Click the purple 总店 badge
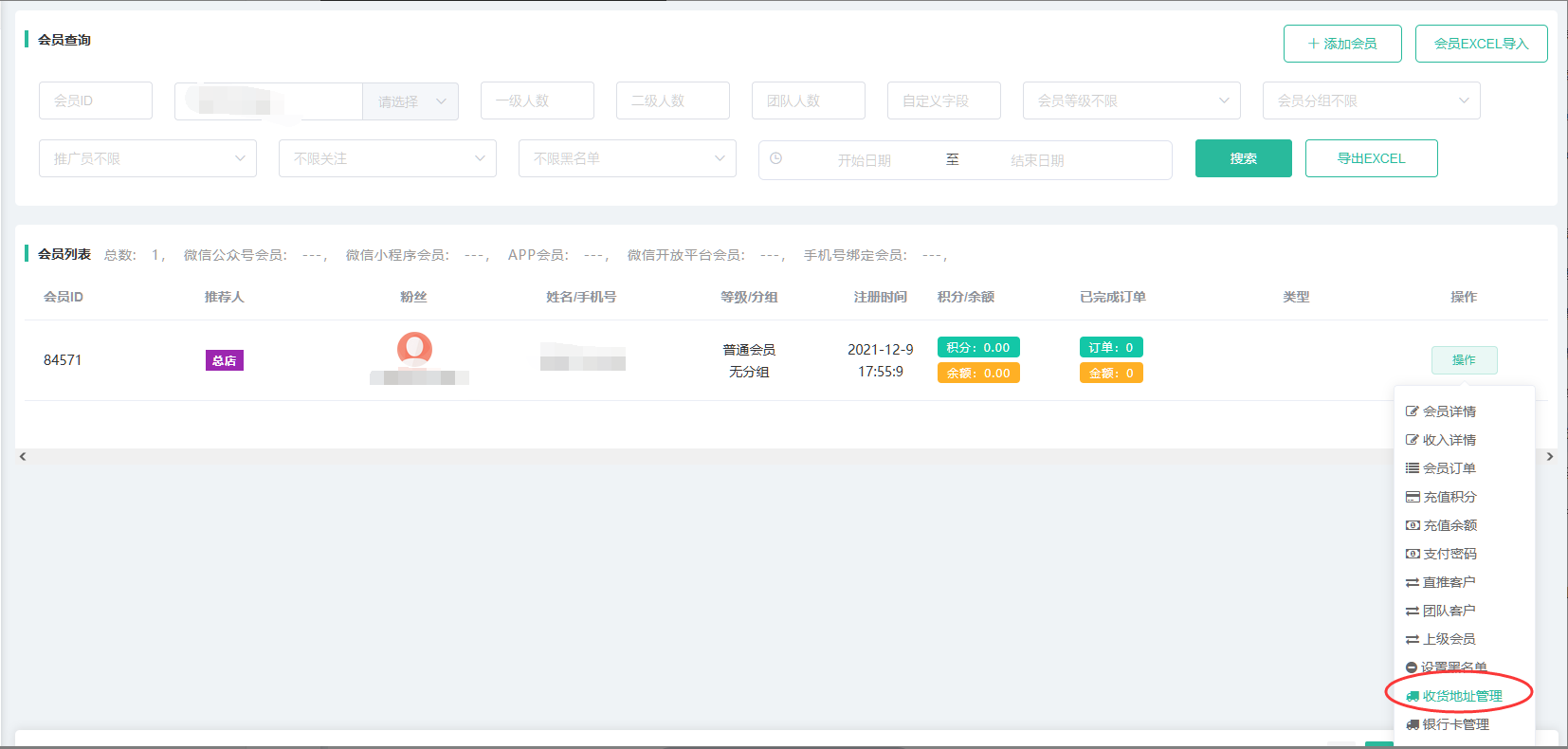The height and width of the screenshot is (749, 1568). (x=225, y=360)
